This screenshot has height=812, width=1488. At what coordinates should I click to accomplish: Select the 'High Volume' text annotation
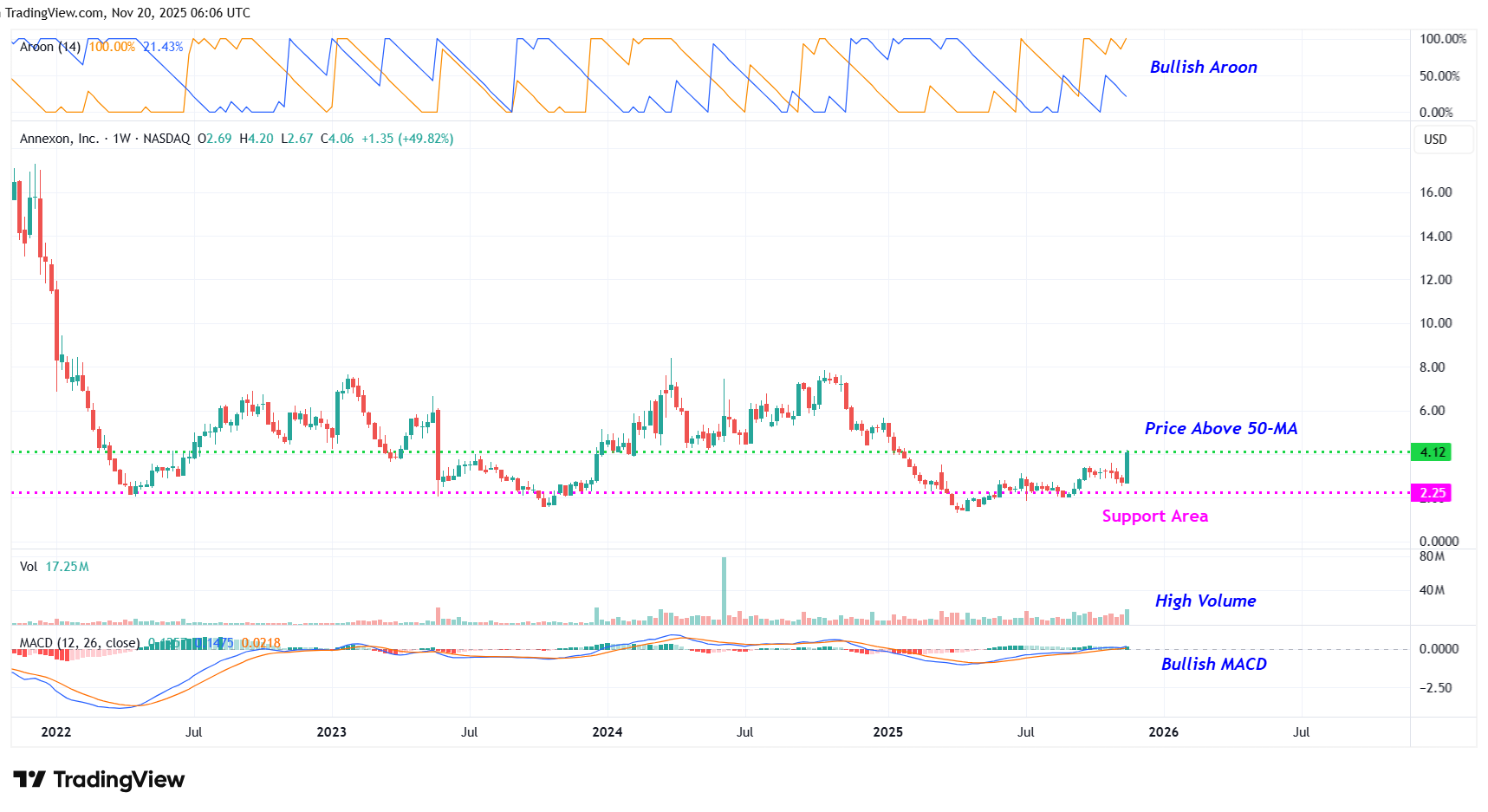(x=1205, y=601)
